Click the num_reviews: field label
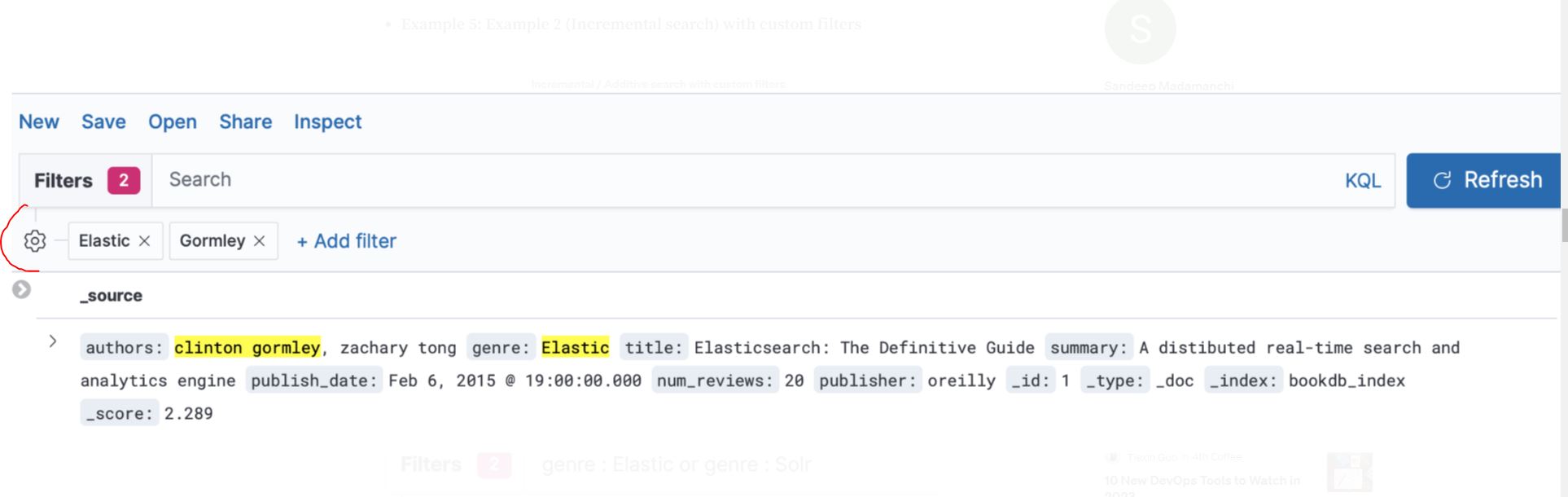The image size is (1568, 497). [715, 380]
